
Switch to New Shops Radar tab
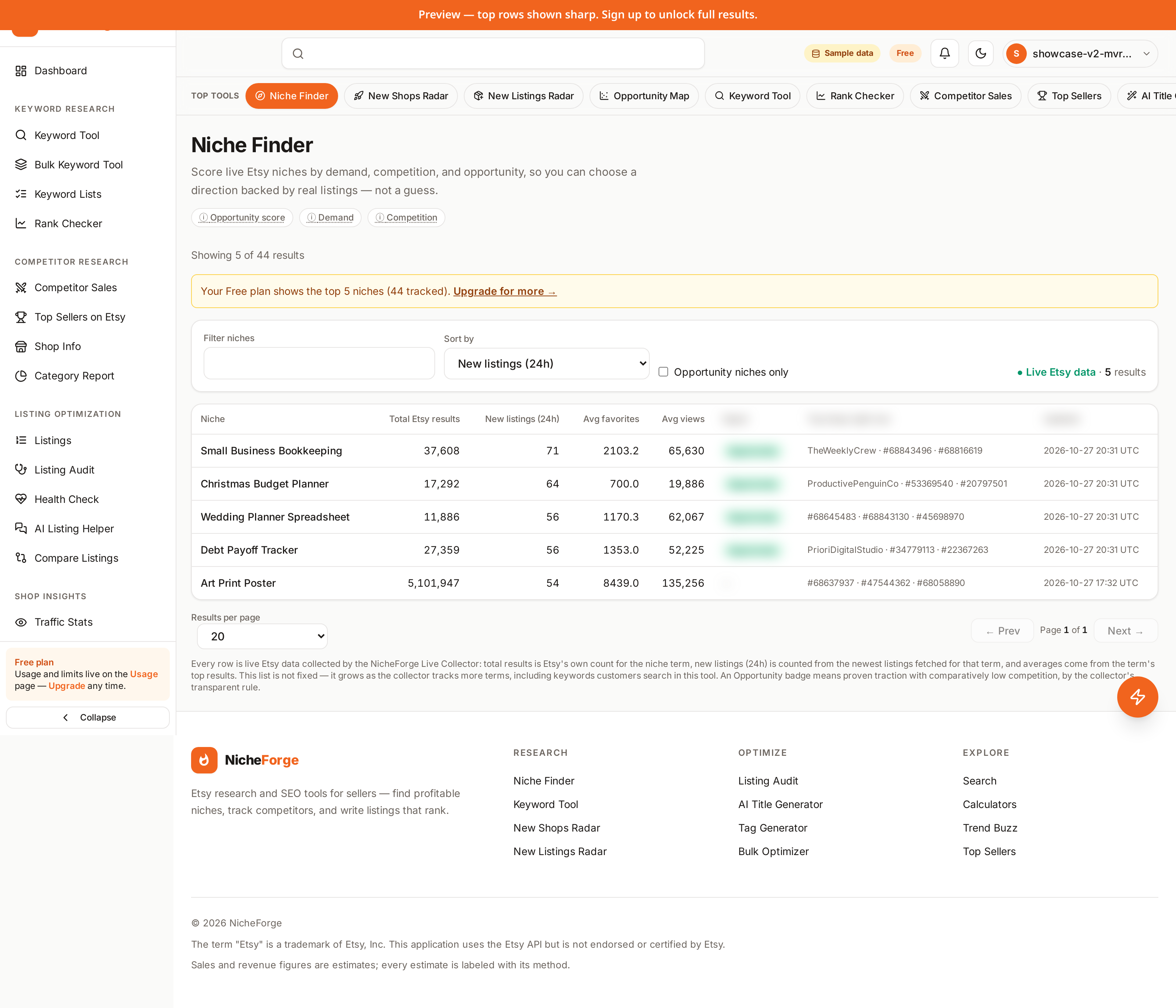401,96
